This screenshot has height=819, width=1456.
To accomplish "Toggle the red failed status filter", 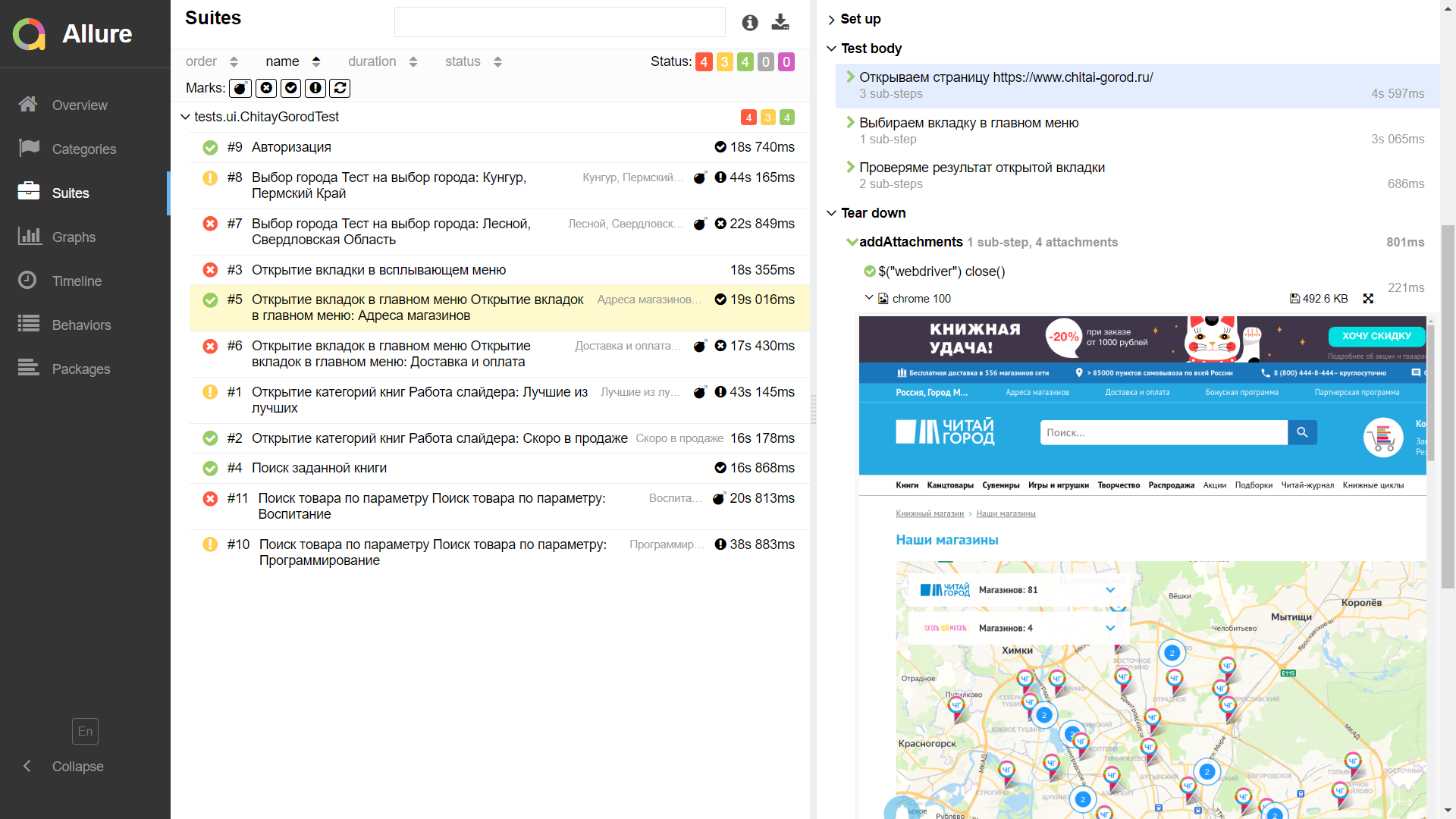I will pyautogui.click(x=704, y=61).
